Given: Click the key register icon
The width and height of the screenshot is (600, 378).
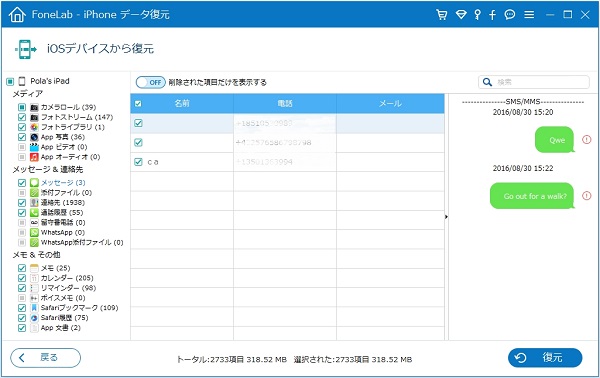Looking at the screenshot, I should 477,15.
